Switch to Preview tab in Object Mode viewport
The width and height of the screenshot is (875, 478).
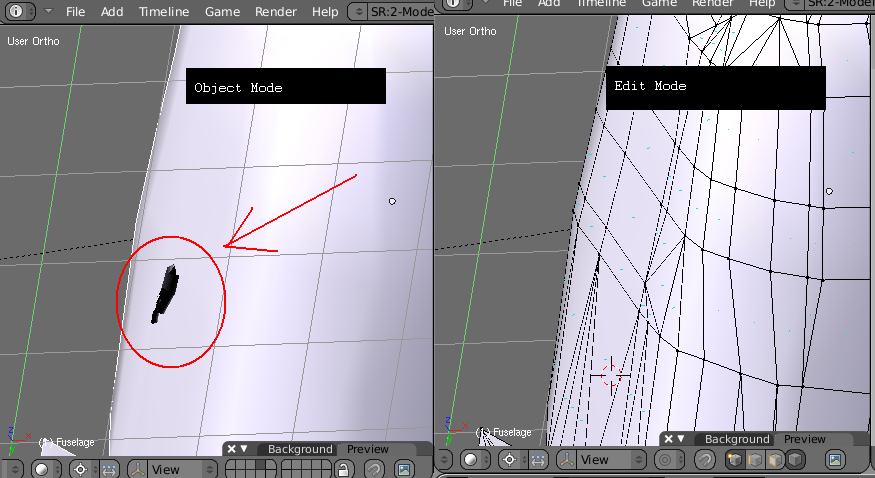pos(368,449)
